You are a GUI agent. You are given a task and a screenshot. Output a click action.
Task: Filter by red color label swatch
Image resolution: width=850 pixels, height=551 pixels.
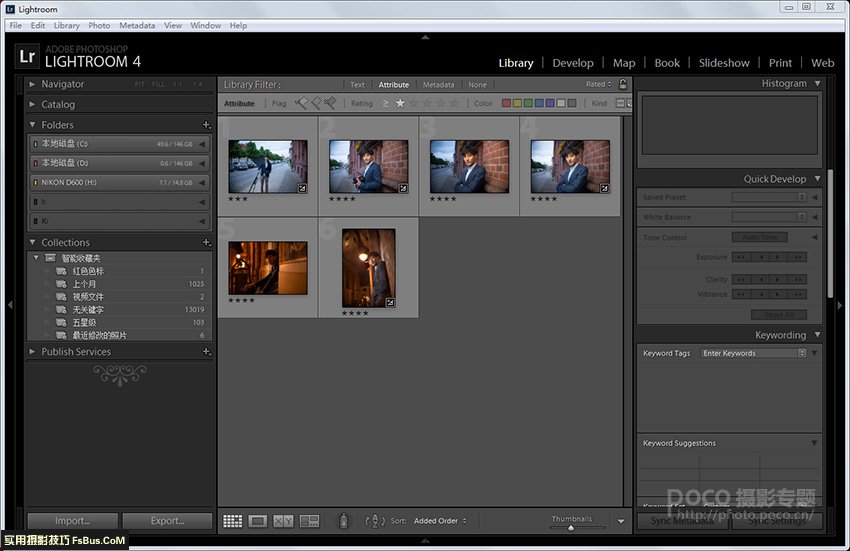coord(506,103)
